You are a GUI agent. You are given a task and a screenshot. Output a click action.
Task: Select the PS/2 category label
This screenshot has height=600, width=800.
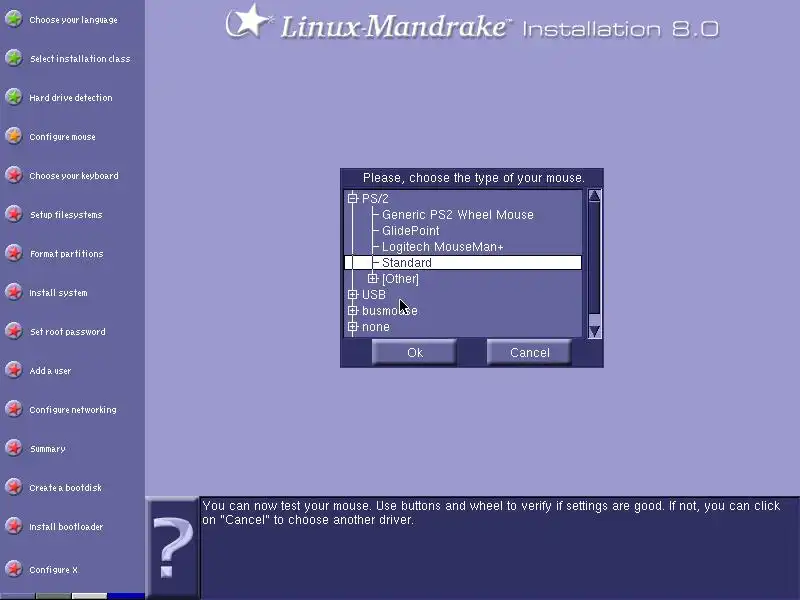[375, 198]
